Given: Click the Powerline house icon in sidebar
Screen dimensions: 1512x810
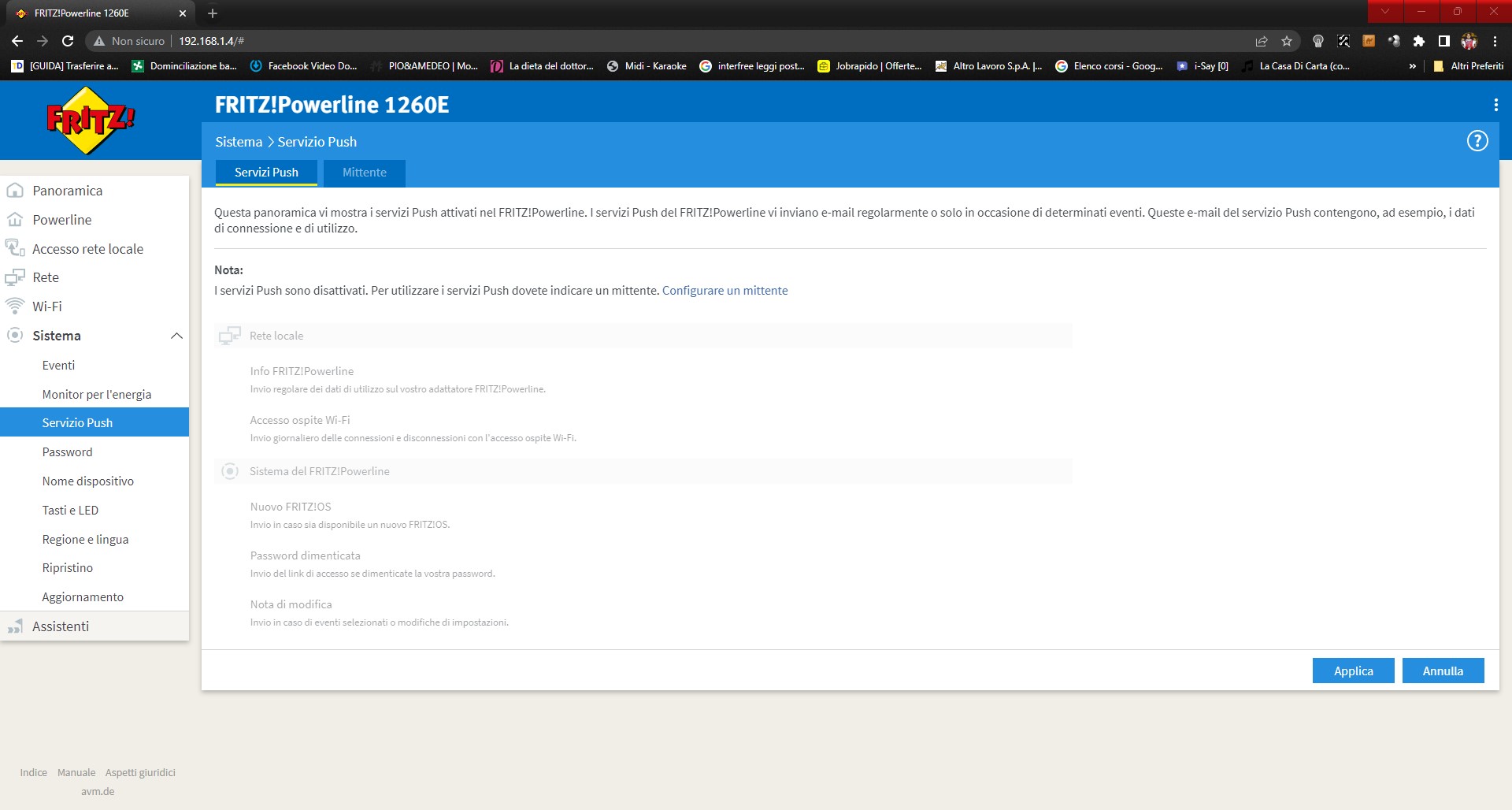Looking at the screenshot, I should [15, 220].
